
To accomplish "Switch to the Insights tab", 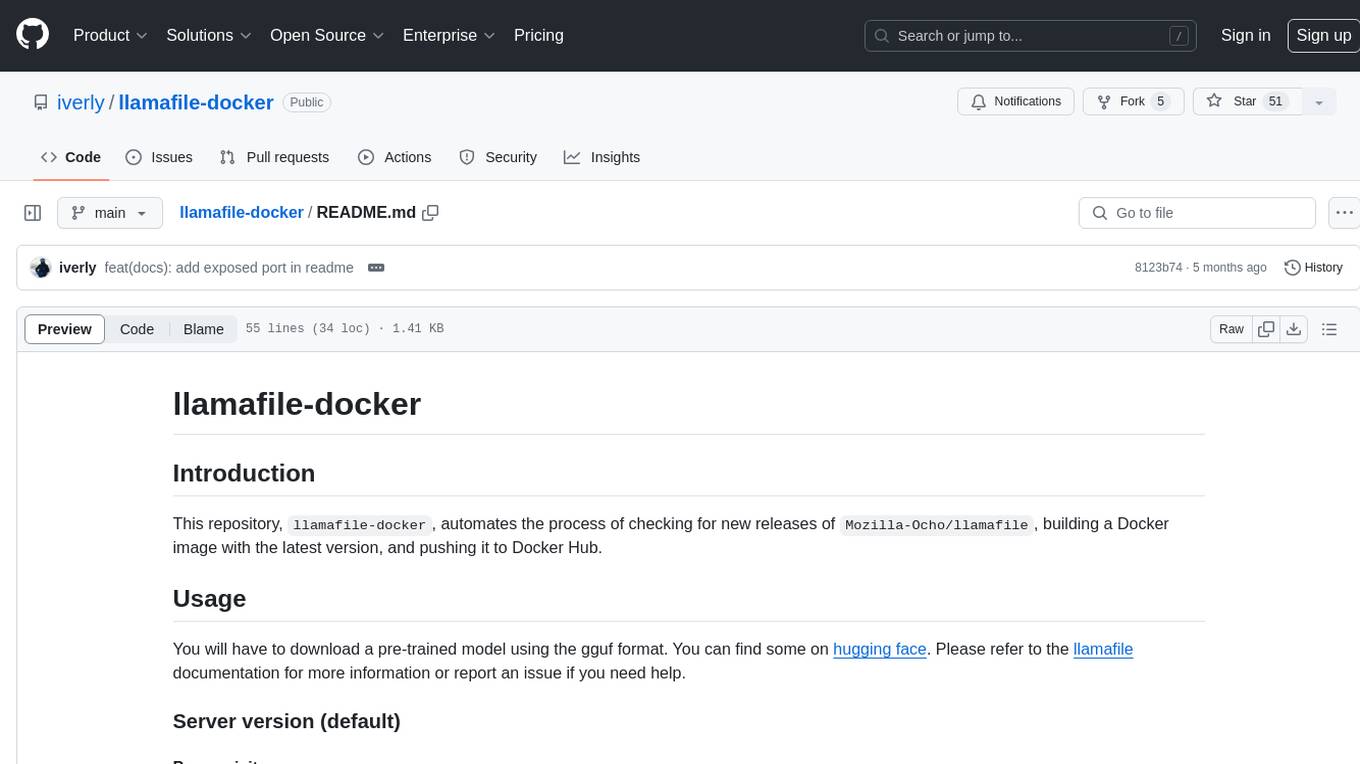I will click(602, 157).
